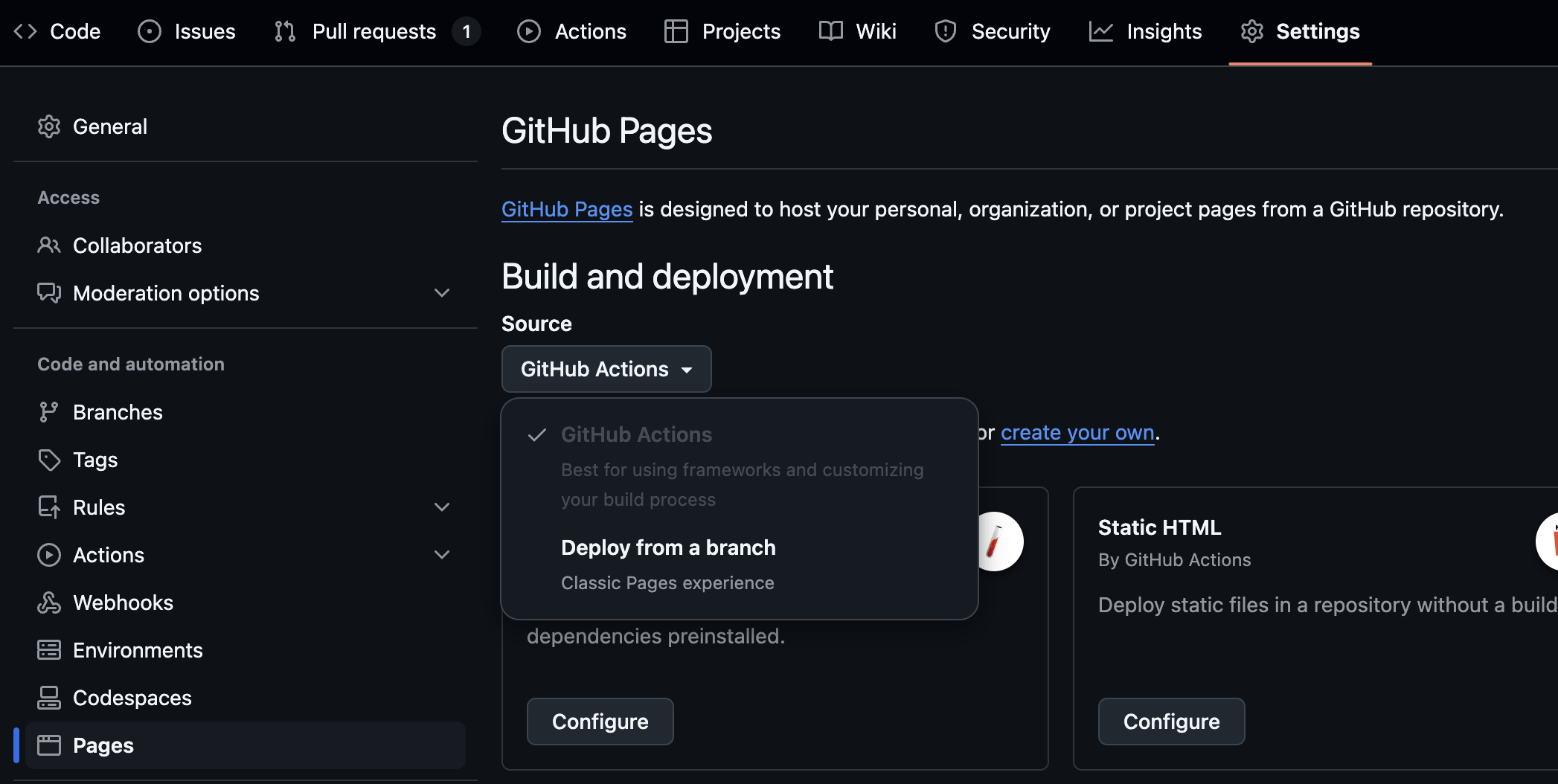Select the Issues icon
The image size is (1558, 784).
coord(149,31)
